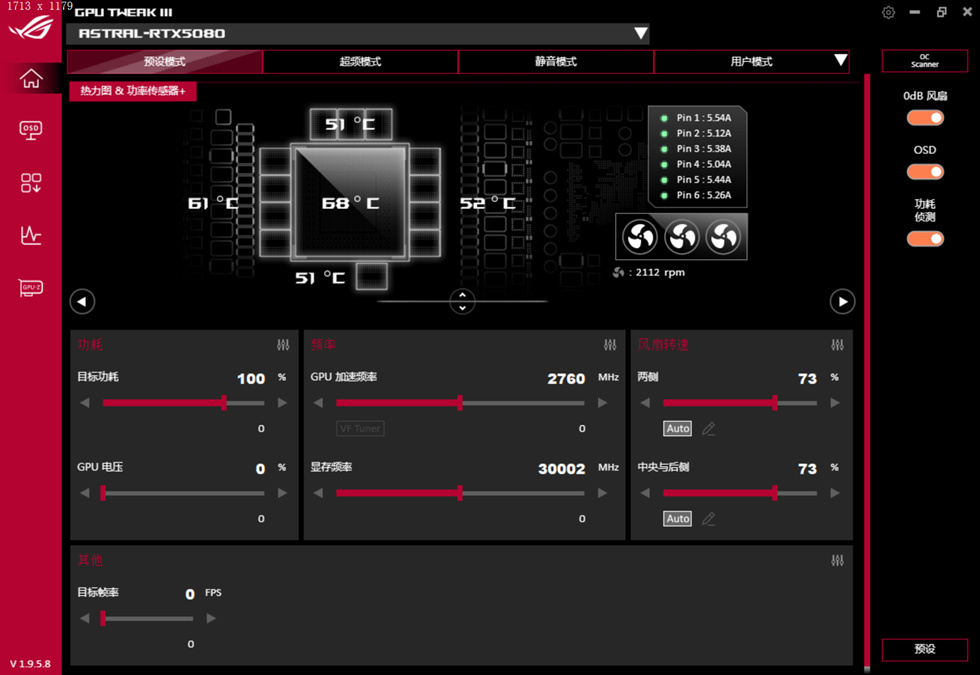Click 显存频率 value 30002 field
The width and height of the screenshot is (980, 675).
coord(562,469)
